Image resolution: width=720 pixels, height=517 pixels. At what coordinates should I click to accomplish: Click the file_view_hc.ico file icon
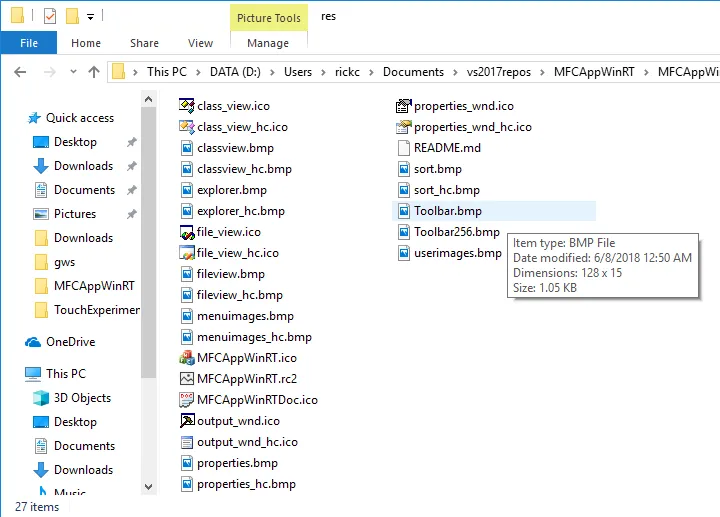coord(186,253)
